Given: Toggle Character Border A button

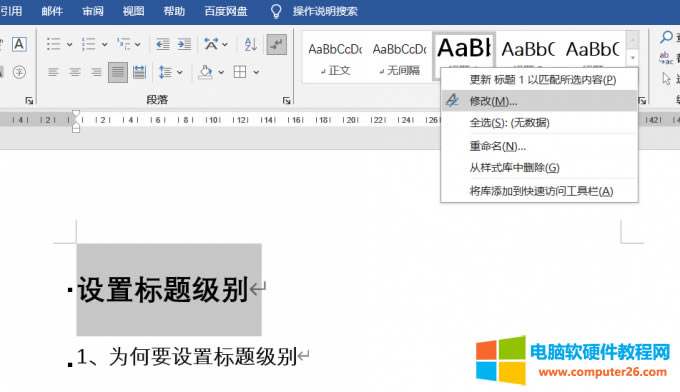Looking at the screenshot, I should point(19,44).
